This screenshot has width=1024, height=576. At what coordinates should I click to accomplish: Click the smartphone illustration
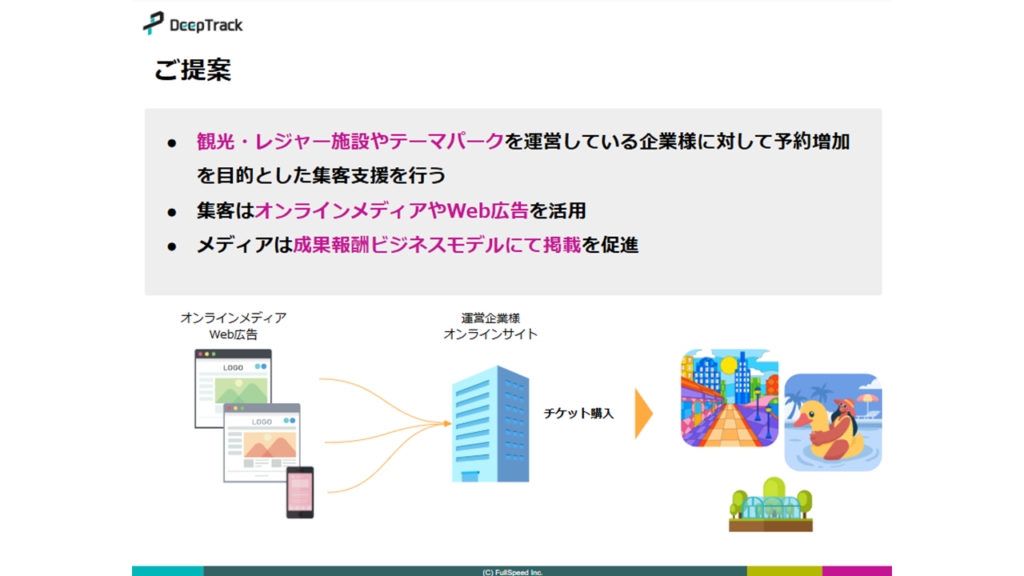coord(300,492)
